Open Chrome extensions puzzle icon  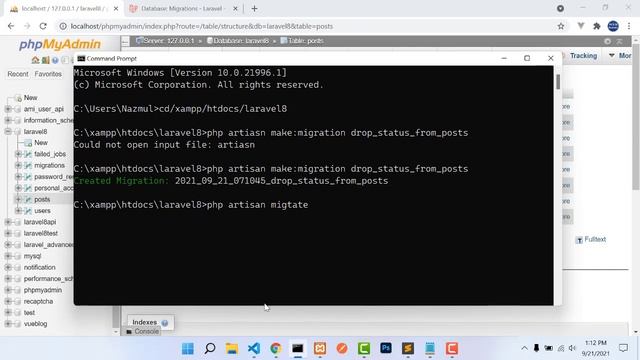[x=597, y=26]
